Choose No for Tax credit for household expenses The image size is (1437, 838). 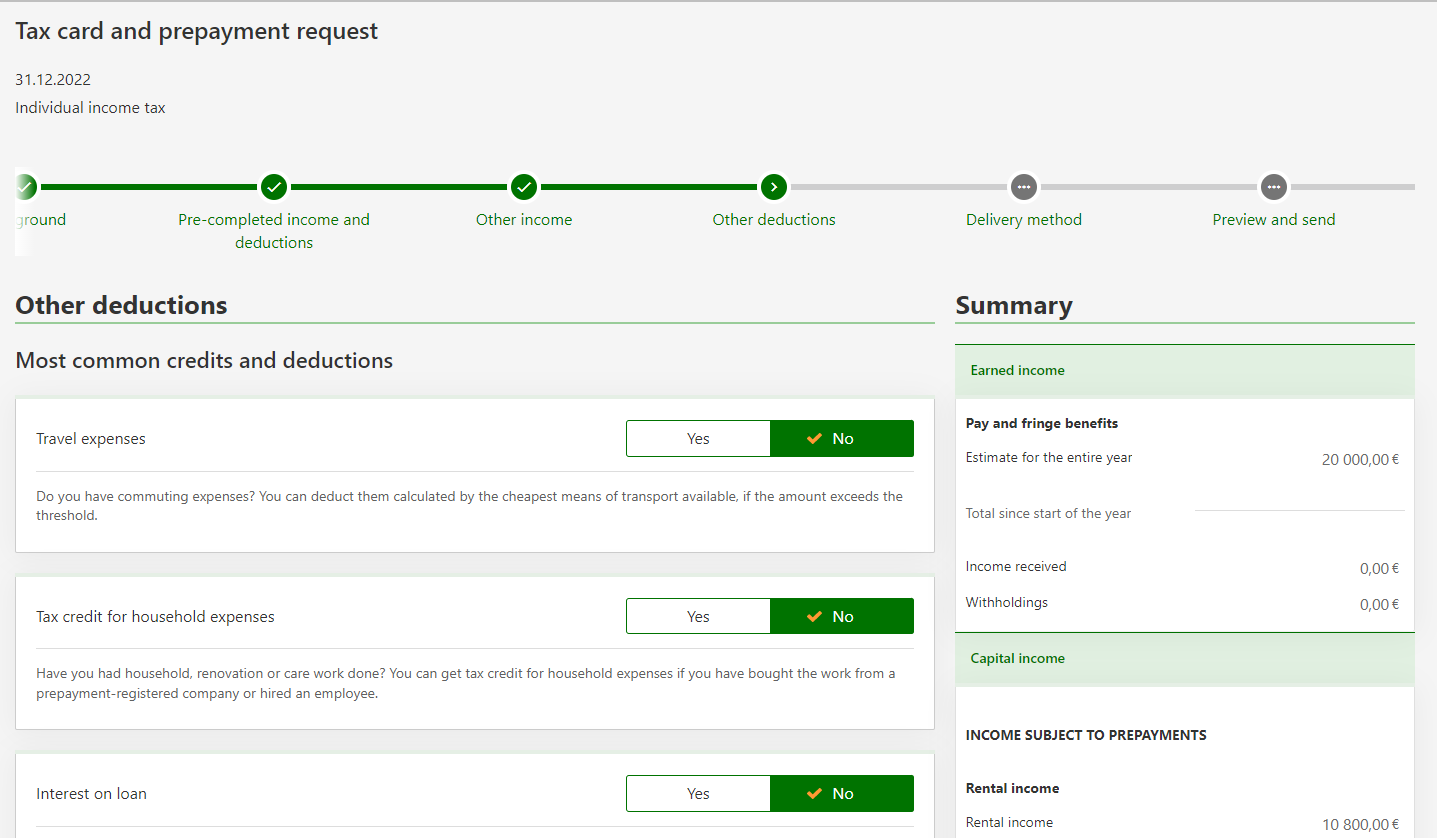coord(842,617)
